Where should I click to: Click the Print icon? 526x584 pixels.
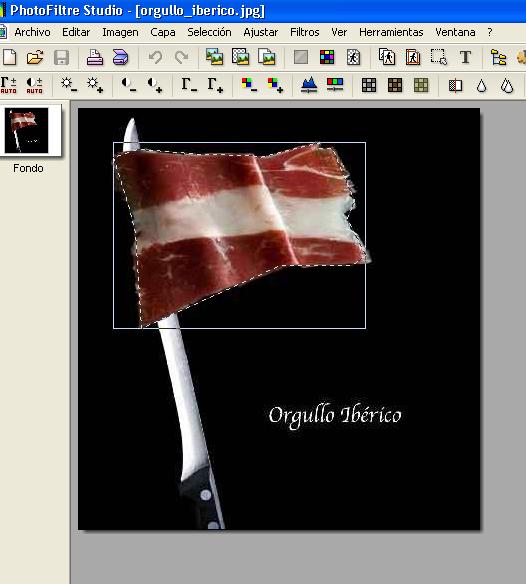point(95,57)
